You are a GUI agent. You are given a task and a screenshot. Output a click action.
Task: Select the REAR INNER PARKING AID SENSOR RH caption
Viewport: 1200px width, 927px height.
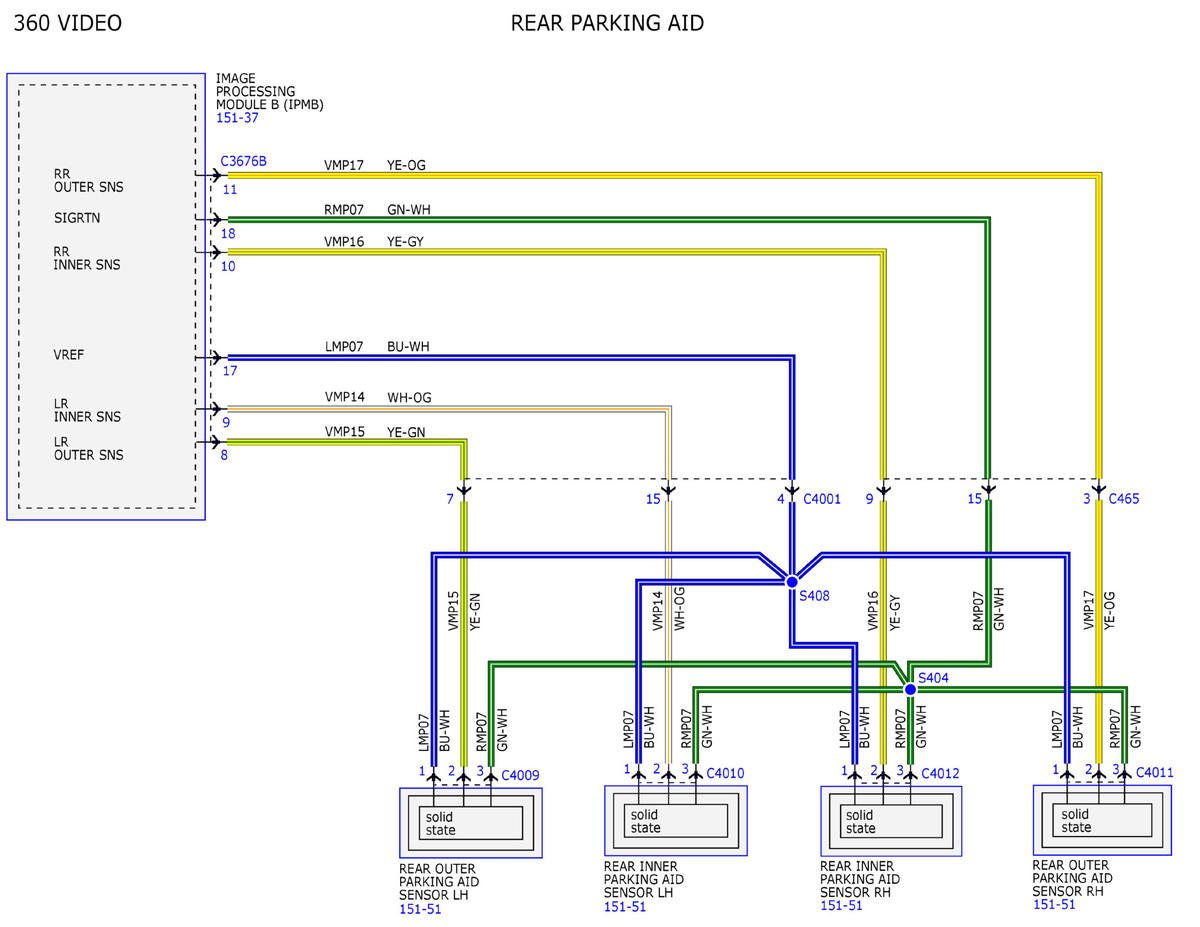859,879
